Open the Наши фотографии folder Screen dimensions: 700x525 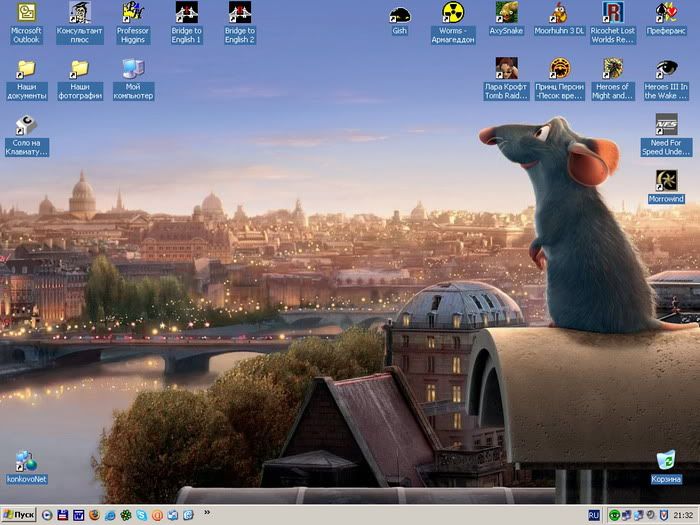point(80,79)
